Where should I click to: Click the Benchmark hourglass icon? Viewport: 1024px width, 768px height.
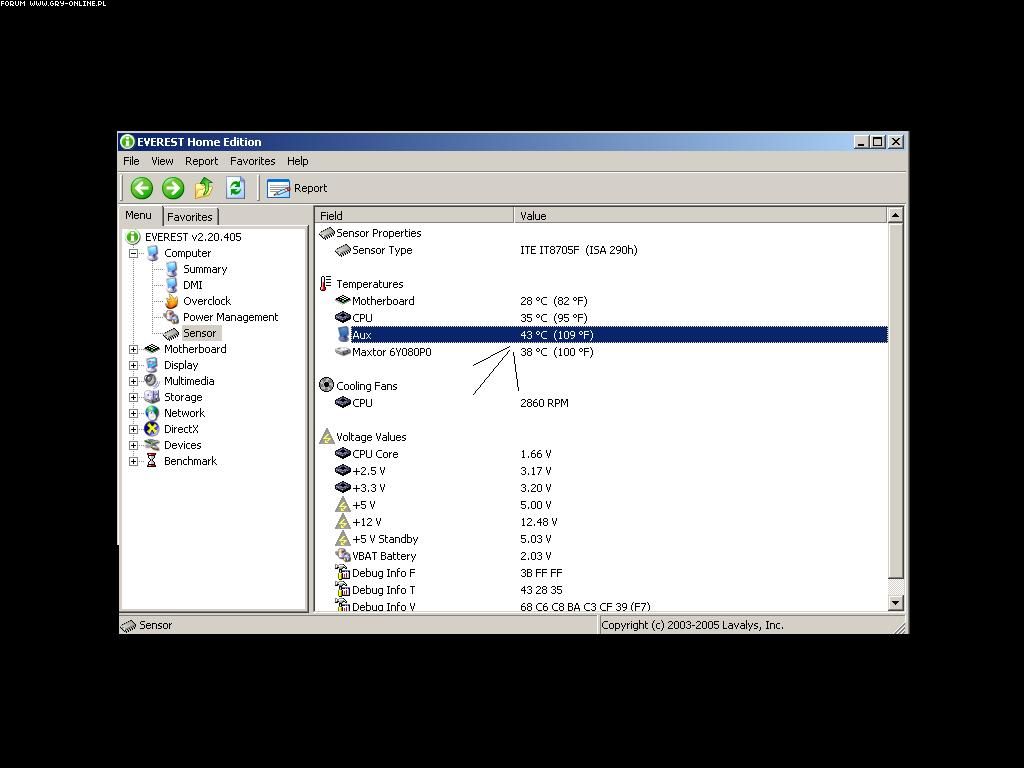pos(152,461)
